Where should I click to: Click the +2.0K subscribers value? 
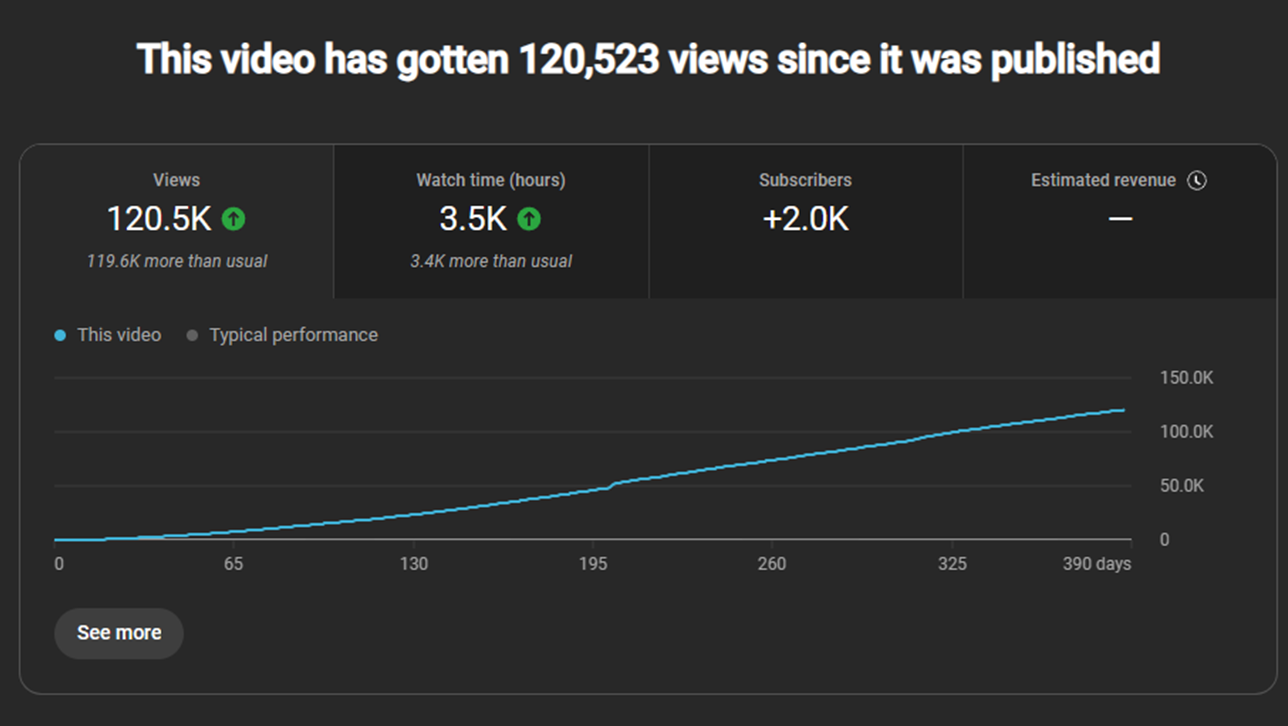[x=806, y=218]
